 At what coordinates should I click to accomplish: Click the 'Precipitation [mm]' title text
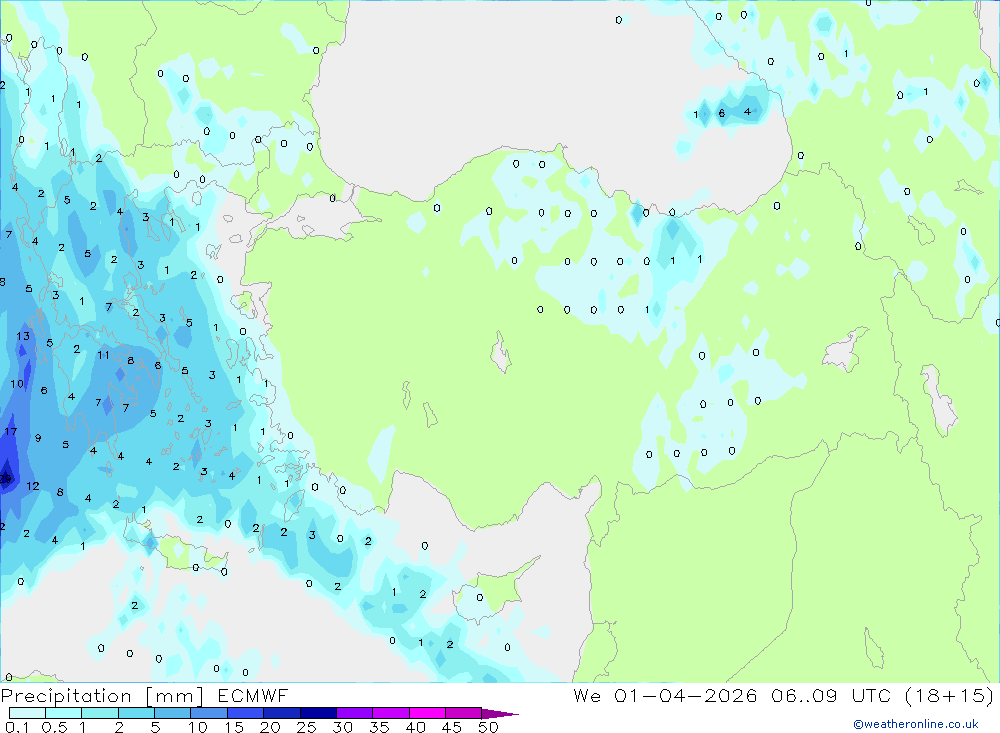pyautogui.click(x=102, y=696)
